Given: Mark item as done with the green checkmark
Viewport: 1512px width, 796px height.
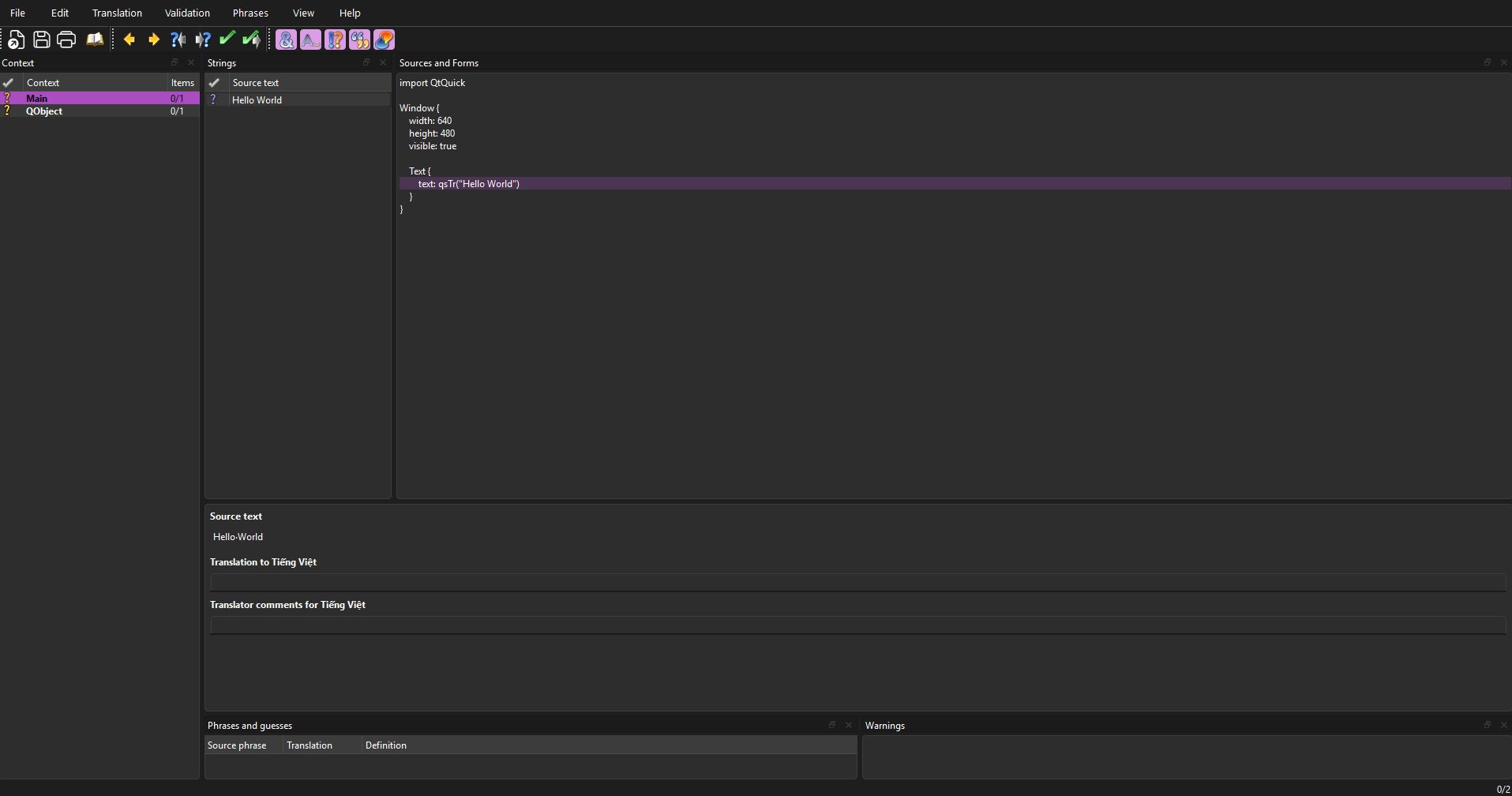Looking at the screenshot, I should point(227,39).
